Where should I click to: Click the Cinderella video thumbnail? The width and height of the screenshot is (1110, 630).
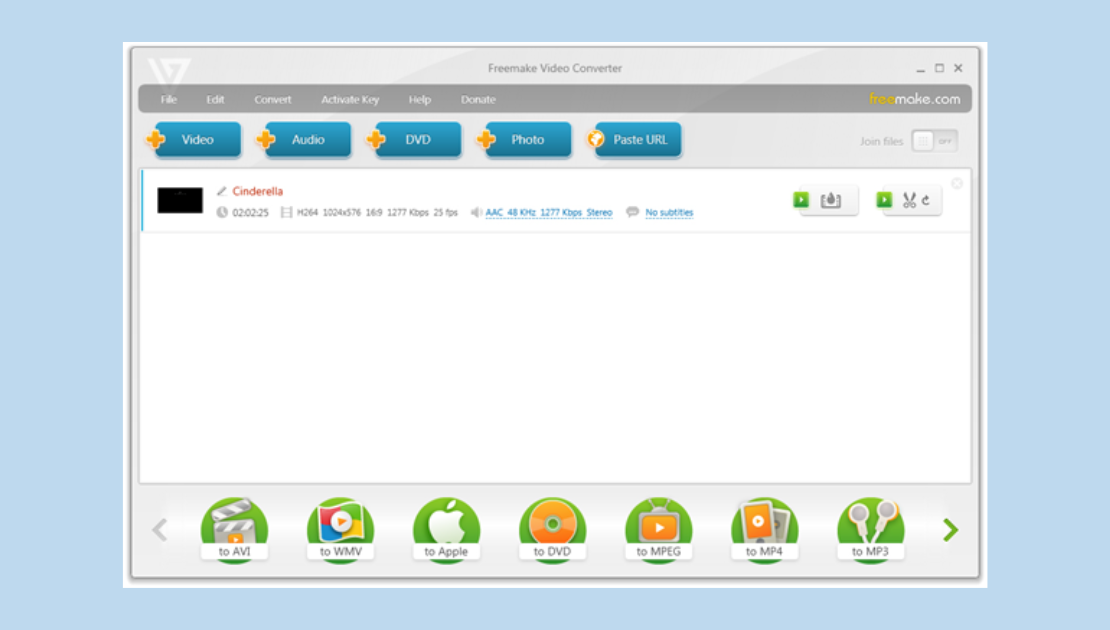tap(180, 200)
